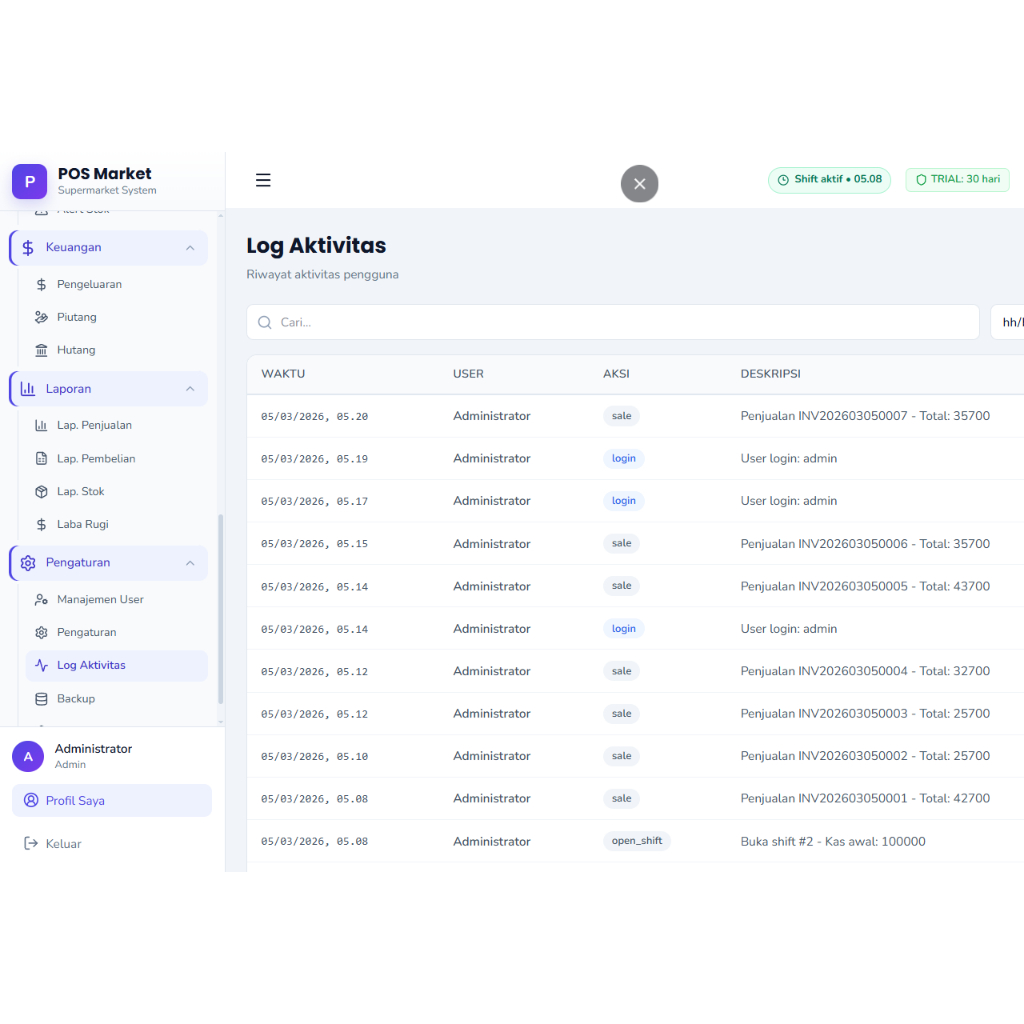This screenshot has height=1024, width=1024.
Task: Click the Keluar logout arrow icon
Action: [31, 844]
